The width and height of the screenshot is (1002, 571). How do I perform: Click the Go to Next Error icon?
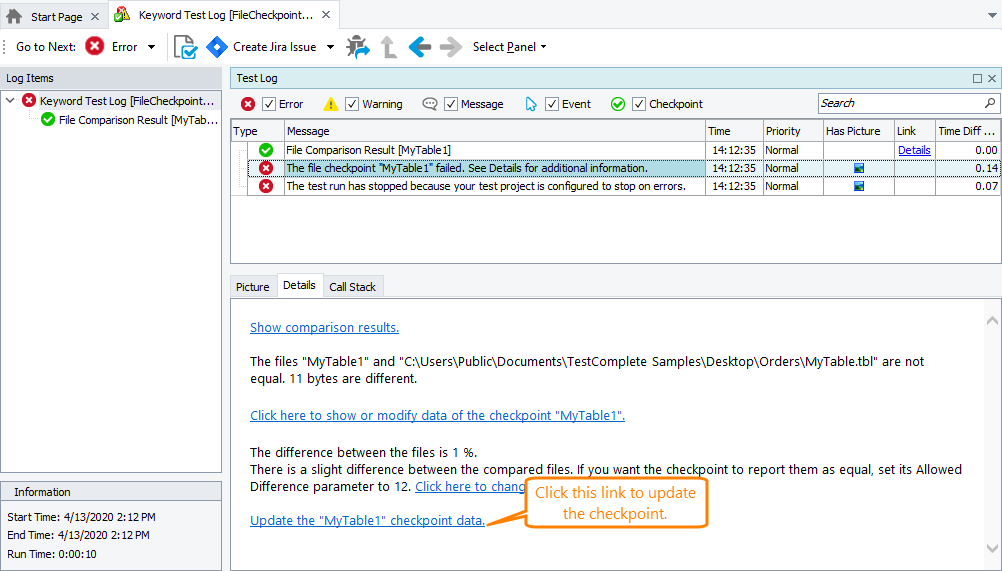tap(95, 47)
